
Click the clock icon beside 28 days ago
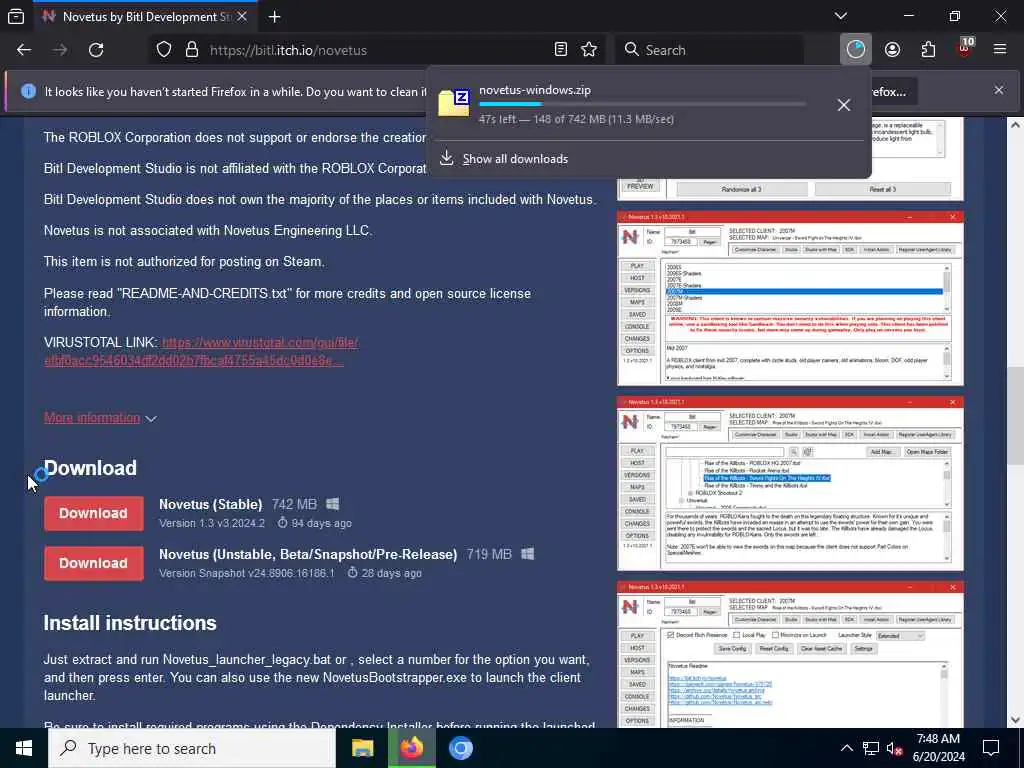pos(353,573)
